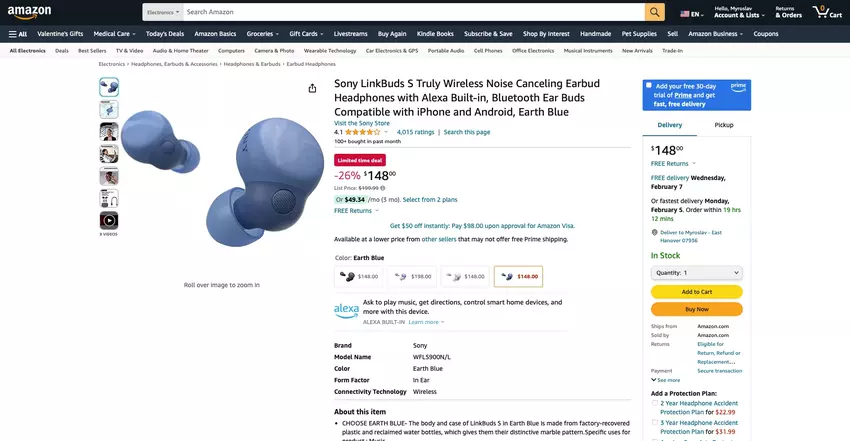Switch to the Pickup tab
This screenshot has height=441, width=850.
pos(724,125)
